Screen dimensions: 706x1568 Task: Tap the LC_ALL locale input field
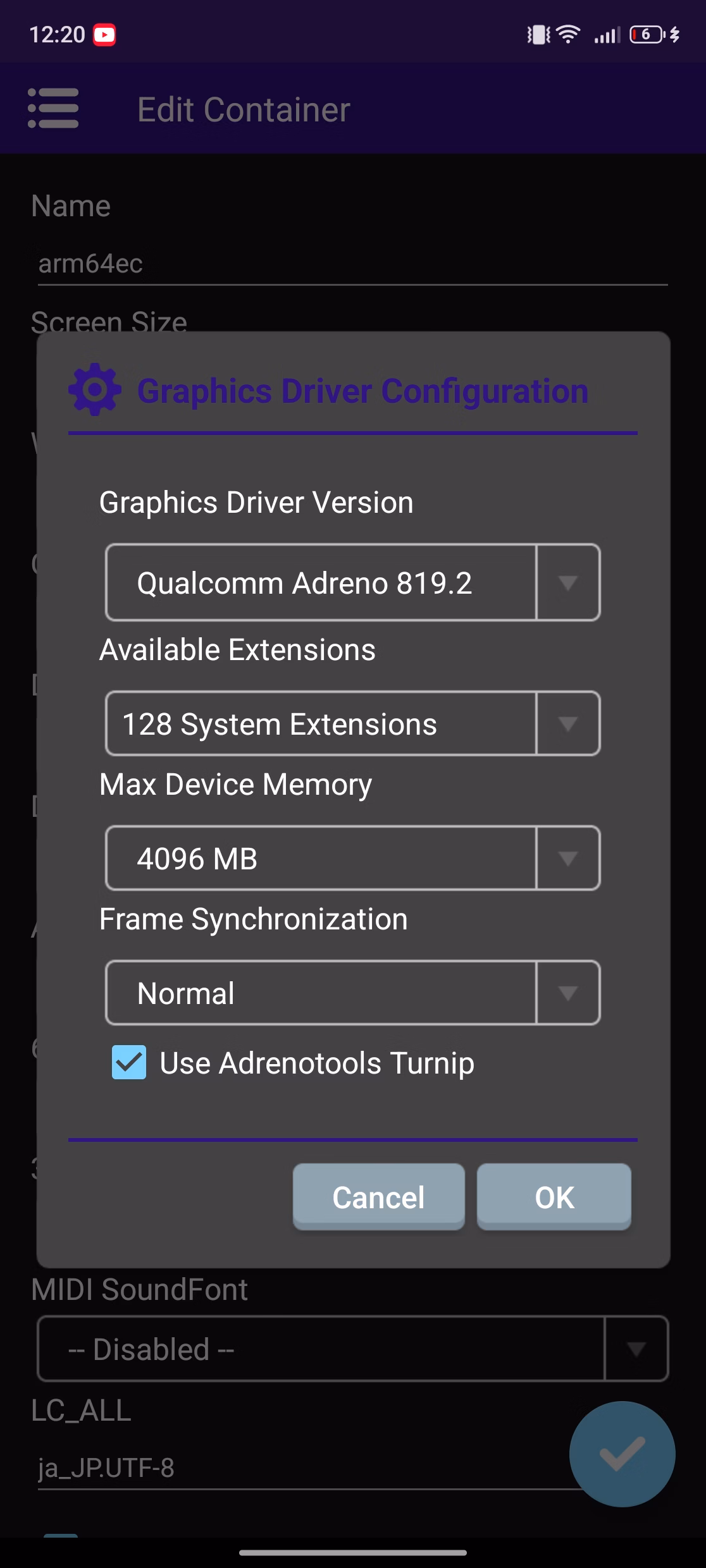304,1468
